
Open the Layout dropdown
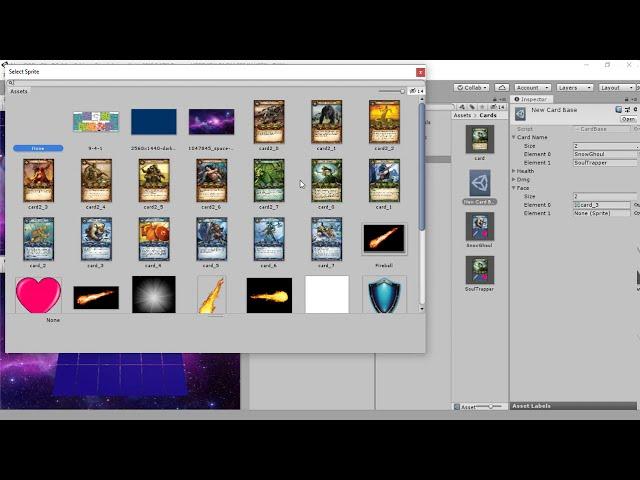(x=616, y=88)
